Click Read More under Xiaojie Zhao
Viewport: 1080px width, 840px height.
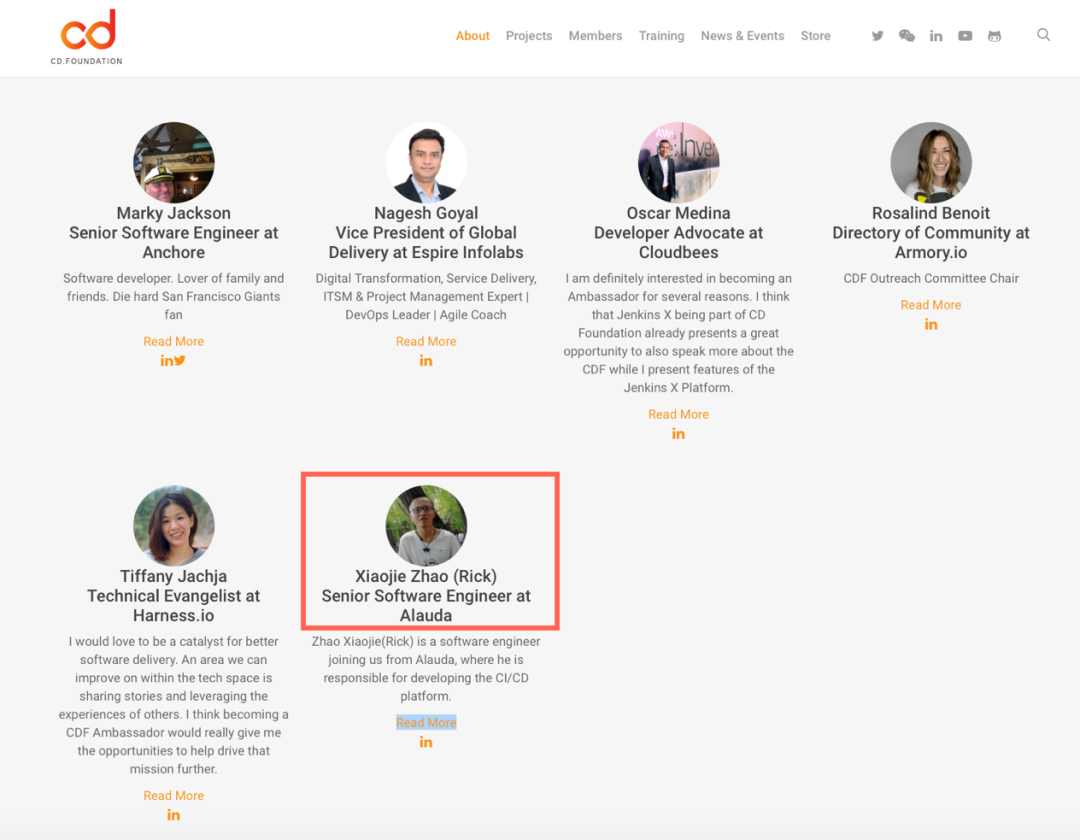tap(426, 723)
